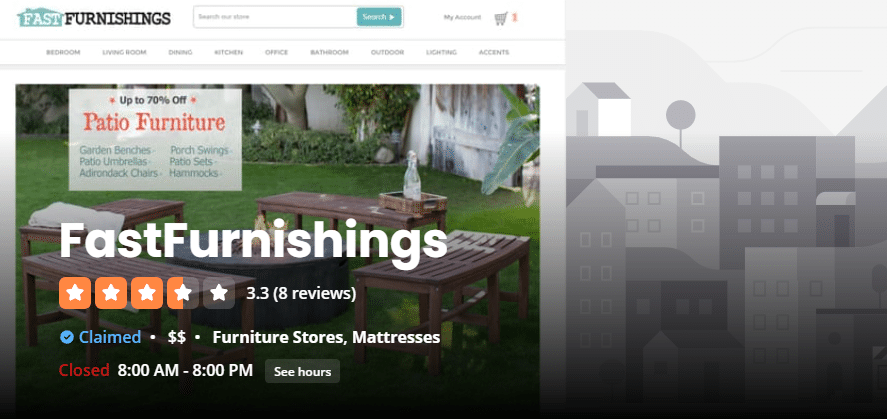Open the Bedroom category menu
The width and height of the screenshot is (887, 419).
coord(63,53)
